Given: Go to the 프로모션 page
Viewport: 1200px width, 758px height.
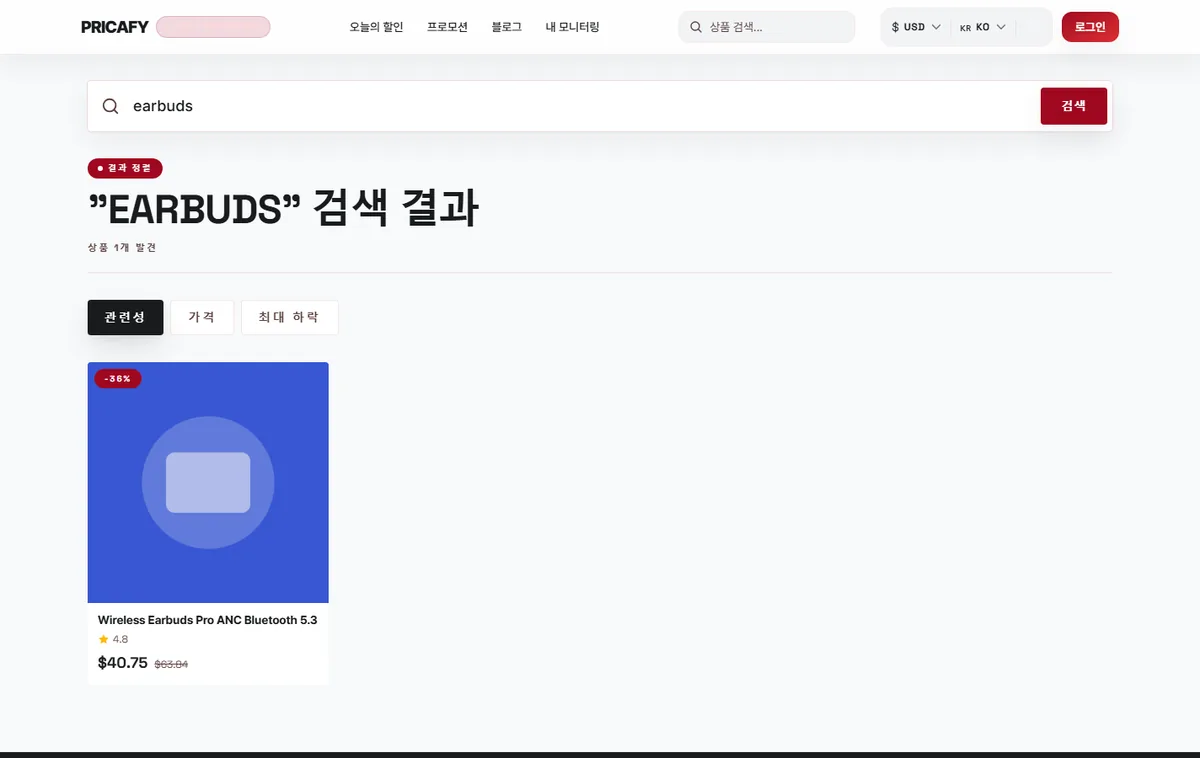Looking at the screenshot, I should (447, 27).
